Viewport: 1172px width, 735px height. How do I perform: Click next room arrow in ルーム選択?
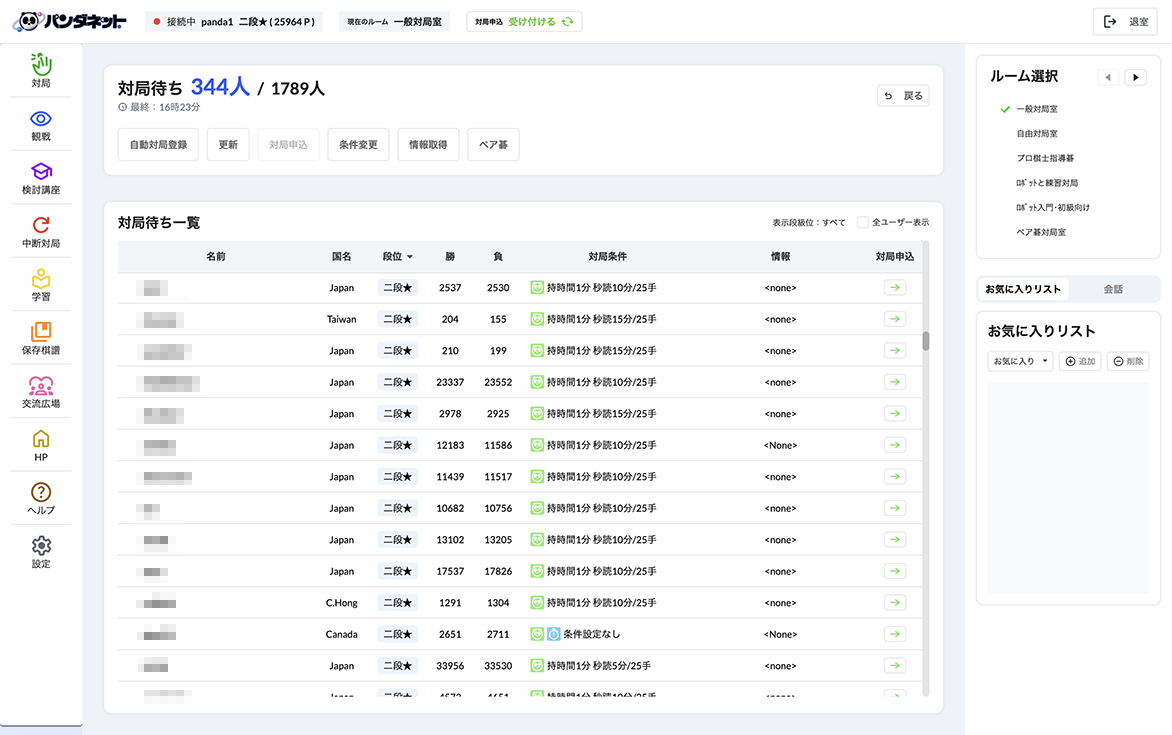click(1135, 77)
